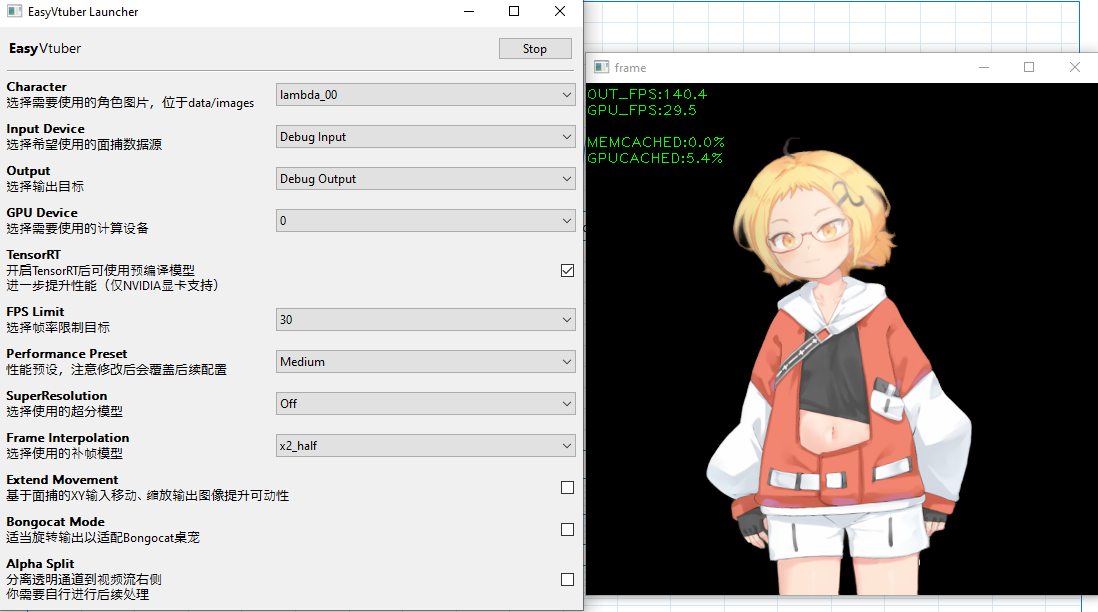Image resolution: width=1098 pixels, height=612 pixels.
Task: Open the Frame Interpolation dropdown showing x2_half
Action: tap(426, 445)
